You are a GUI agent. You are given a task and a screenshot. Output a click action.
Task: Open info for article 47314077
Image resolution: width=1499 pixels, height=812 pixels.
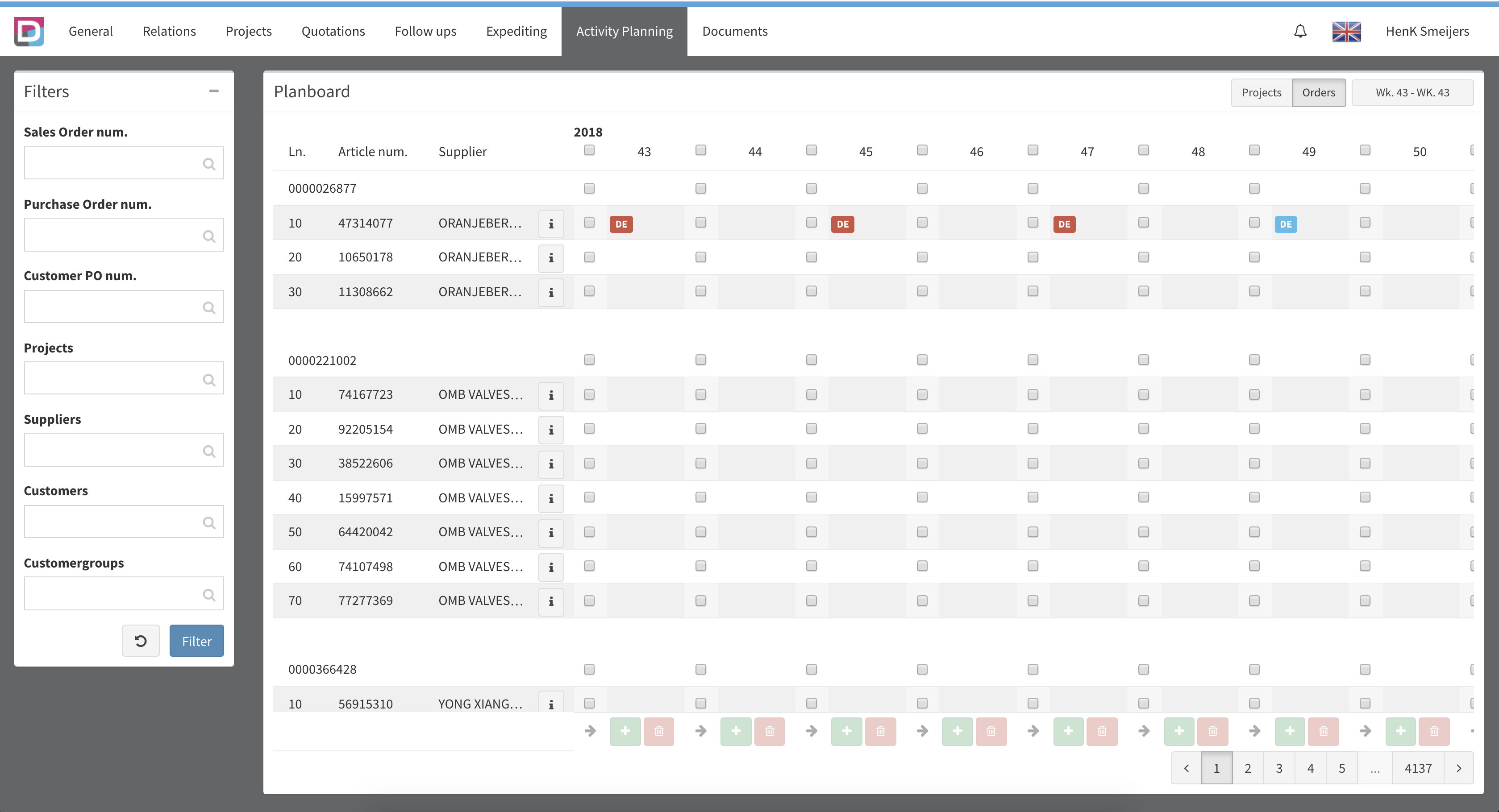(x=551, y=224)
